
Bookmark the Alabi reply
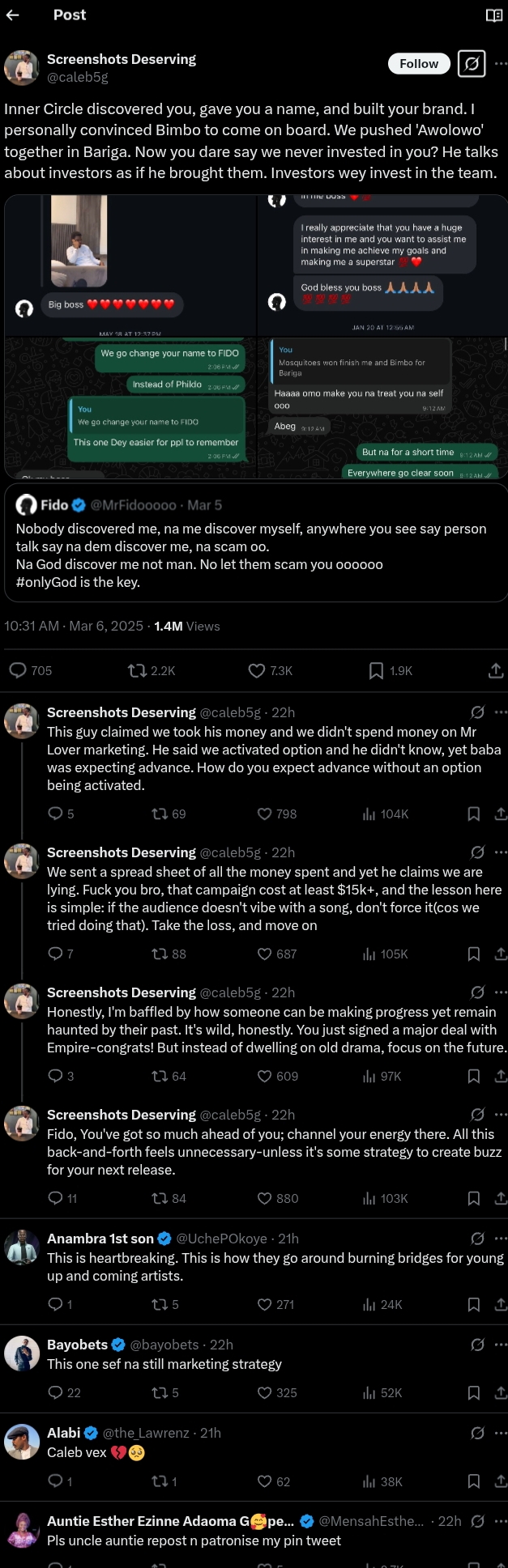click(x=474, y=1481)
